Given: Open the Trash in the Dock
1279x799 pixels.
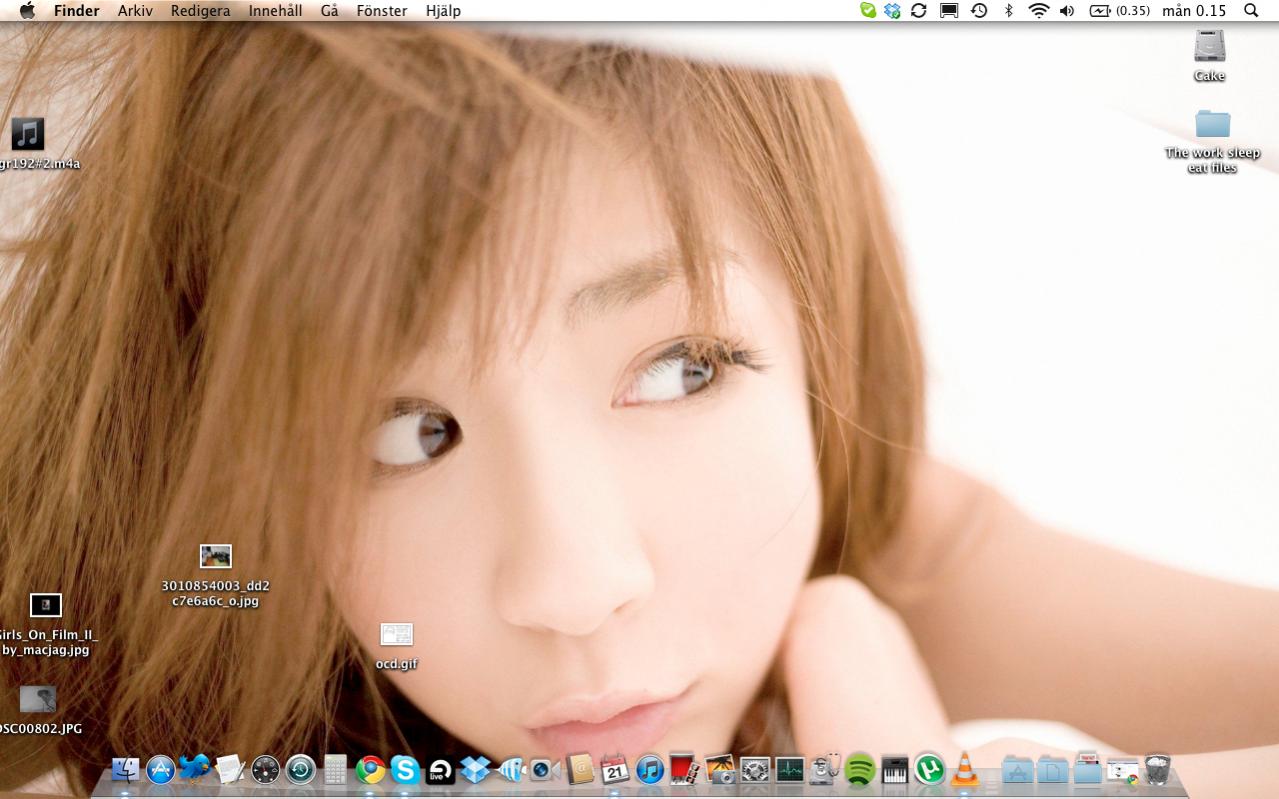Looking at the screenshot, I should (x=1157, y=769).
